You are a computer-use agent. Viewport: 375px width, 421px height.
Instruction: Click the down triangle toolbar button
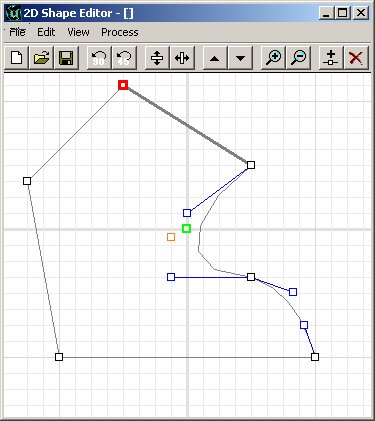tap(240, 58)
